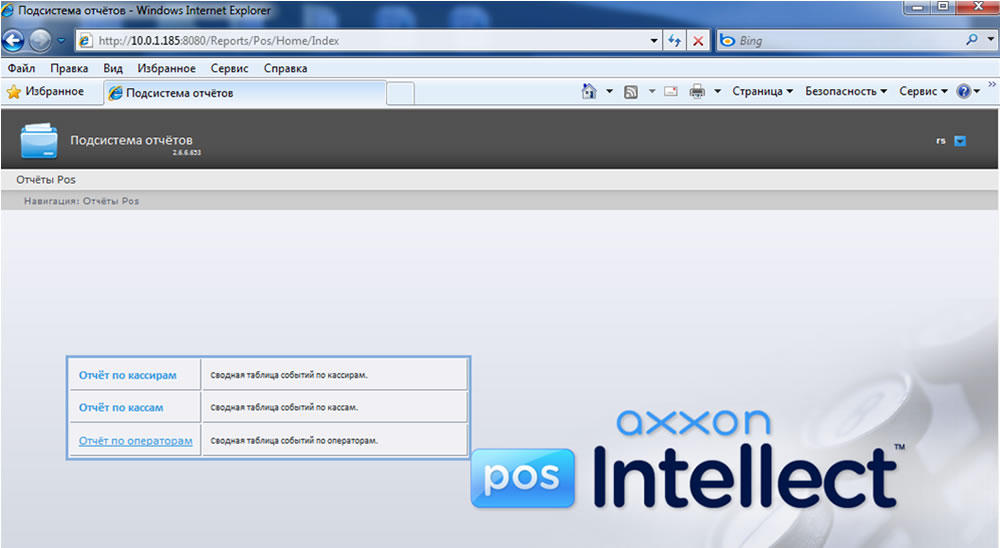Expand command bar overflow chevron
The width and height of the screenshot is (1000, 548).
pyautogui.click(x=992, y=84)
